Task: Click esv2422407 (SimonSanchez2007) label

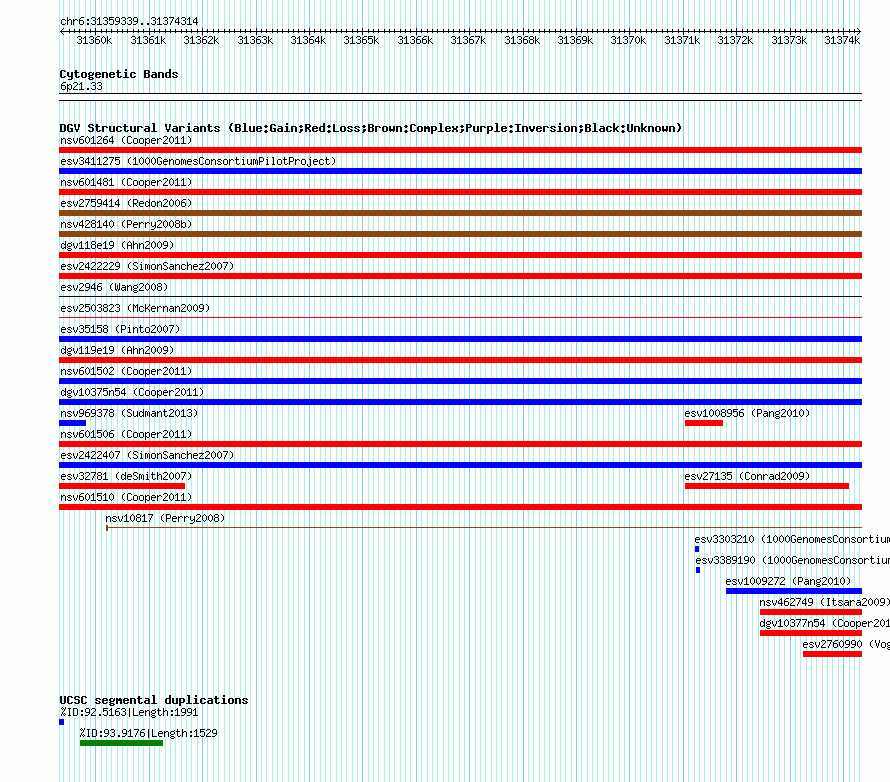Action: click(x=147, y=455)
